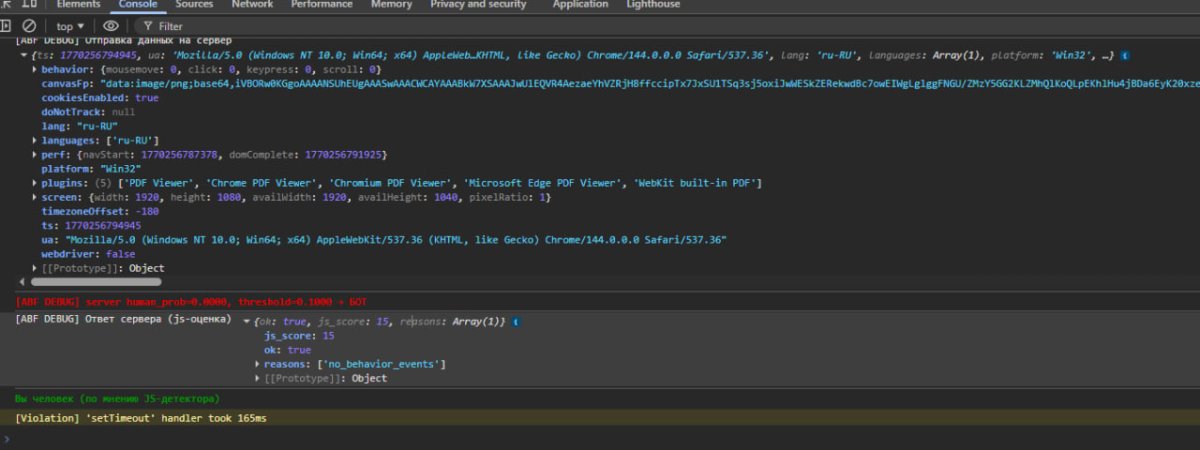This screenshot has height=450, width=1200.
Task: Collapse the logged object starting with ts
Action: (23, 55)
